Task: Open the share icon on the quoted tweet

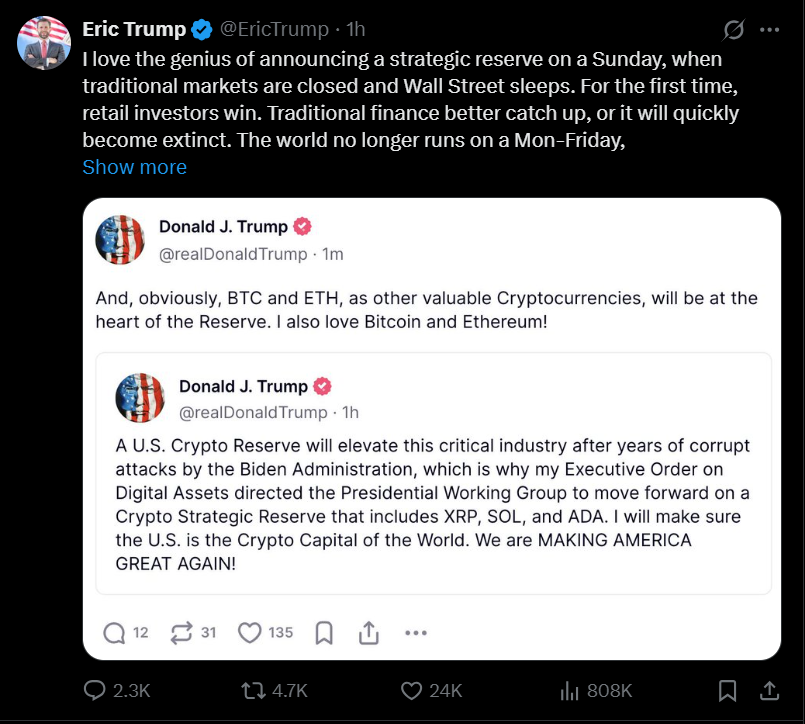Action: coord(367,632)
